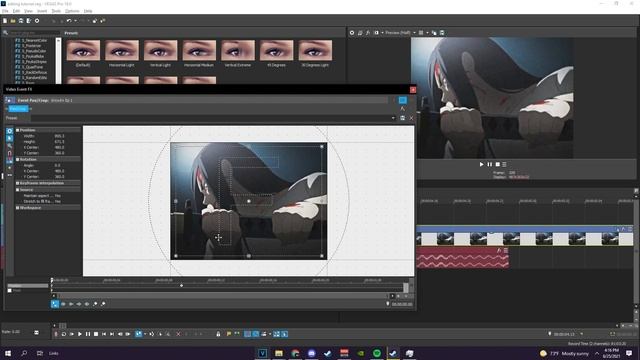The image size is (640, 360).
Task: Toggle Sync Cursor button in keyframe toolbar
Action: point(55,304)
